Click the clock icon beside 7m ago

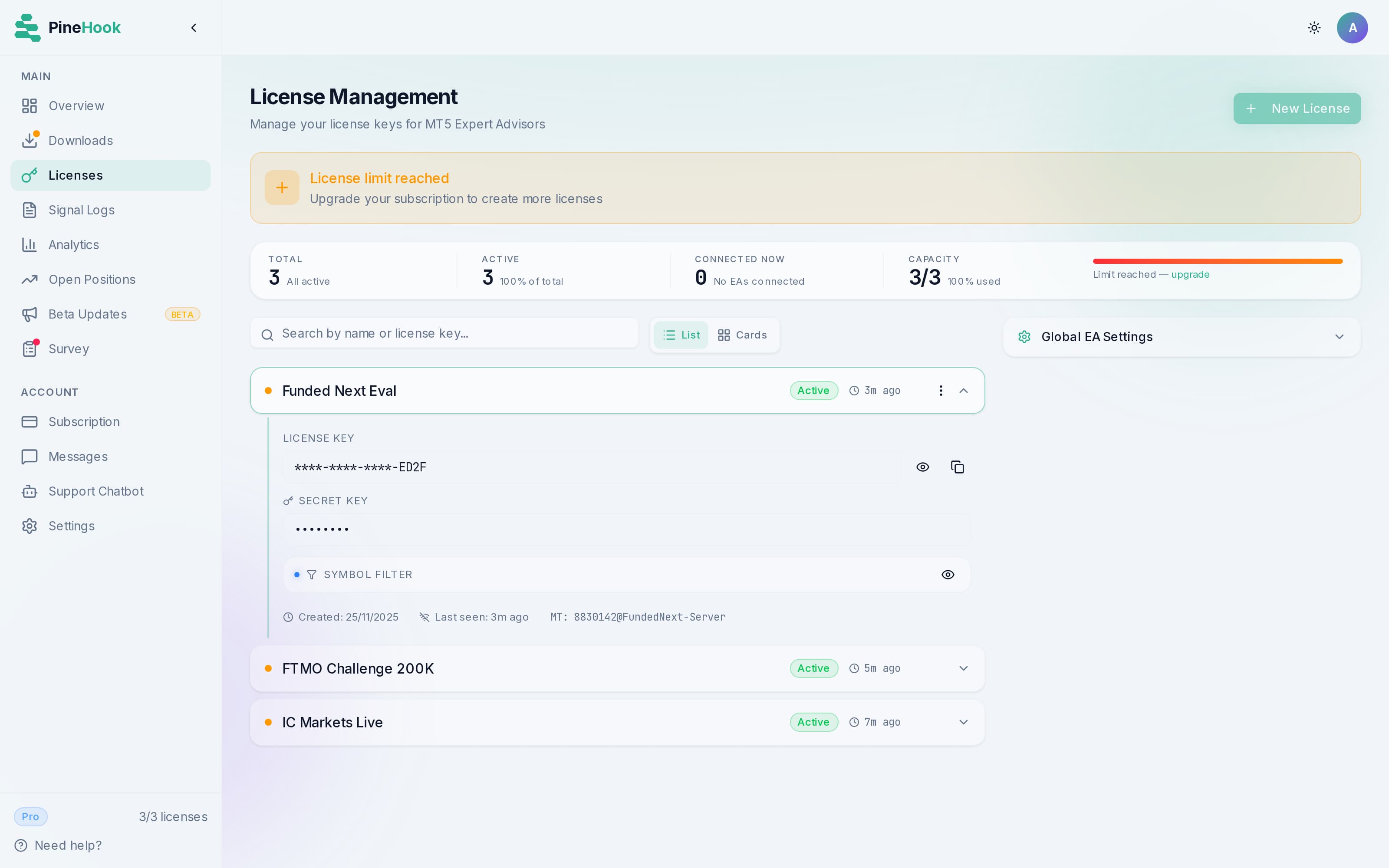tap(854, 722)
